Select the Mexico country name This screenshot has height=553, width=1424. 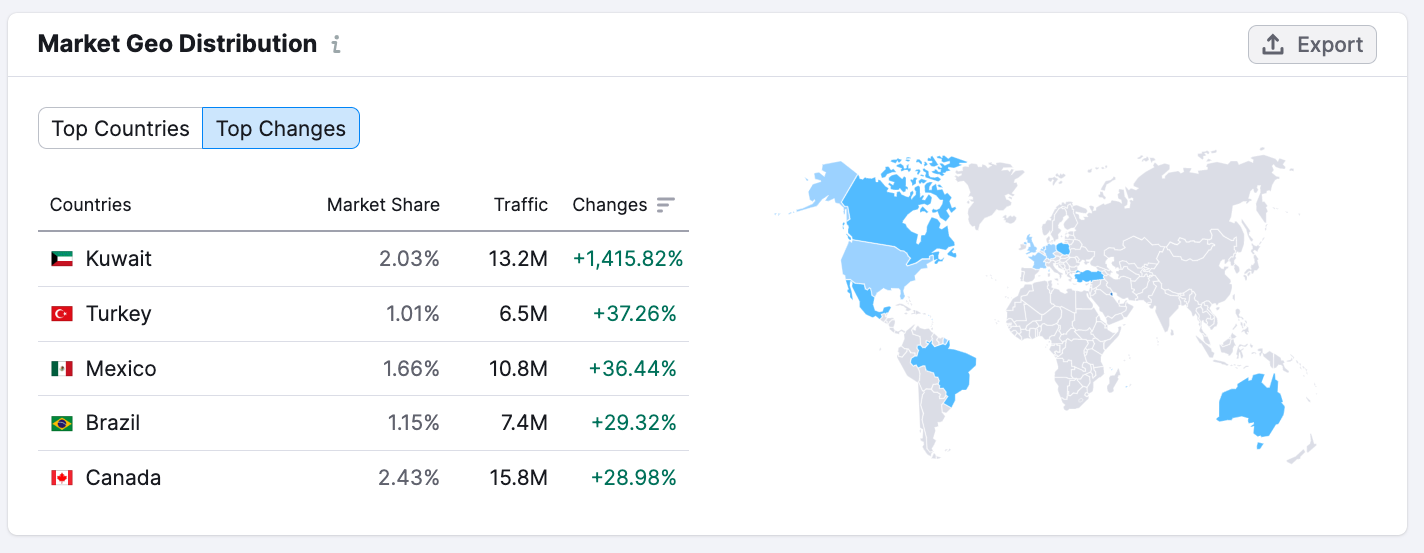click(121, 369)
